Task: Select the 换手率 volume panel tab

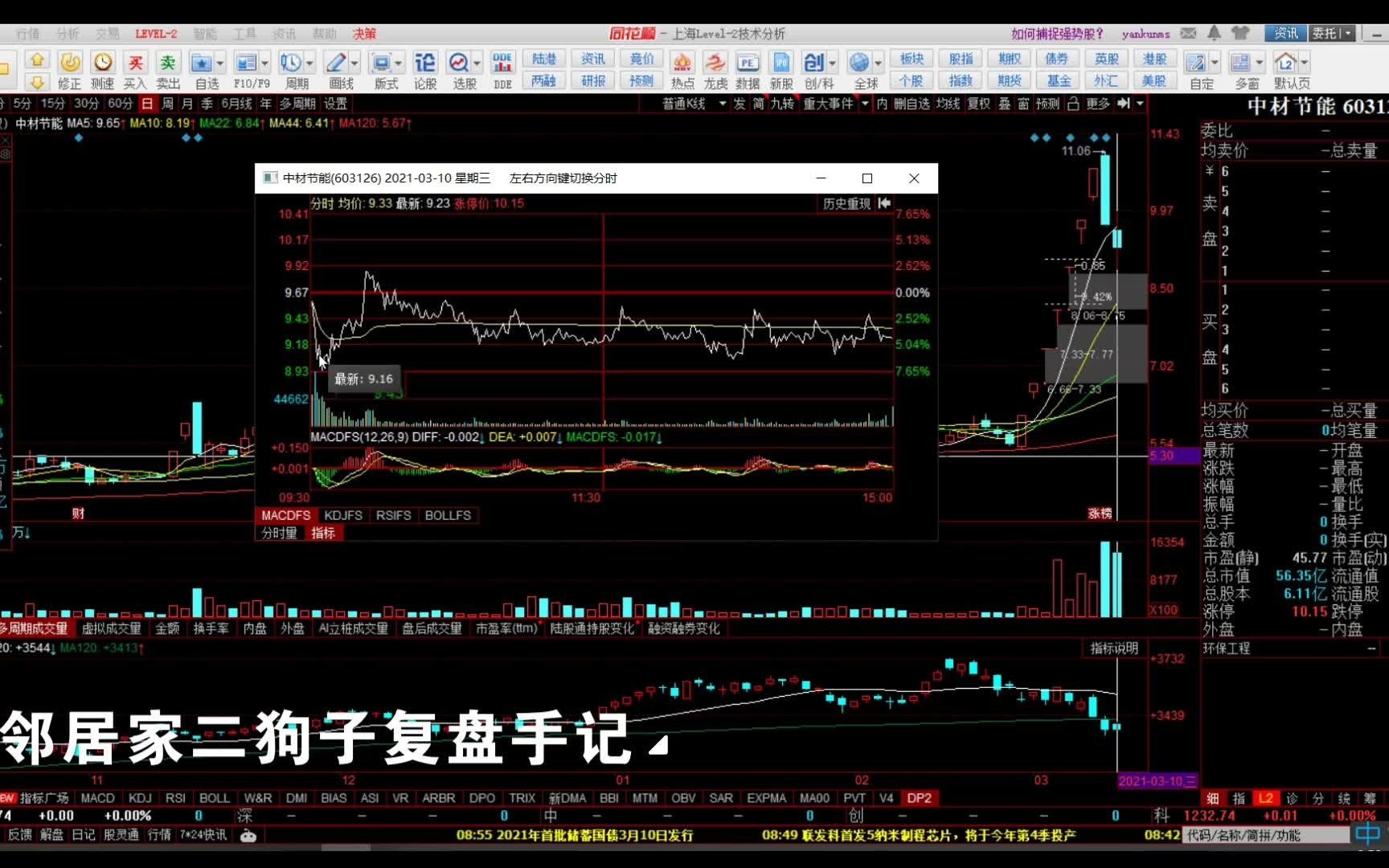Action: 211,628
